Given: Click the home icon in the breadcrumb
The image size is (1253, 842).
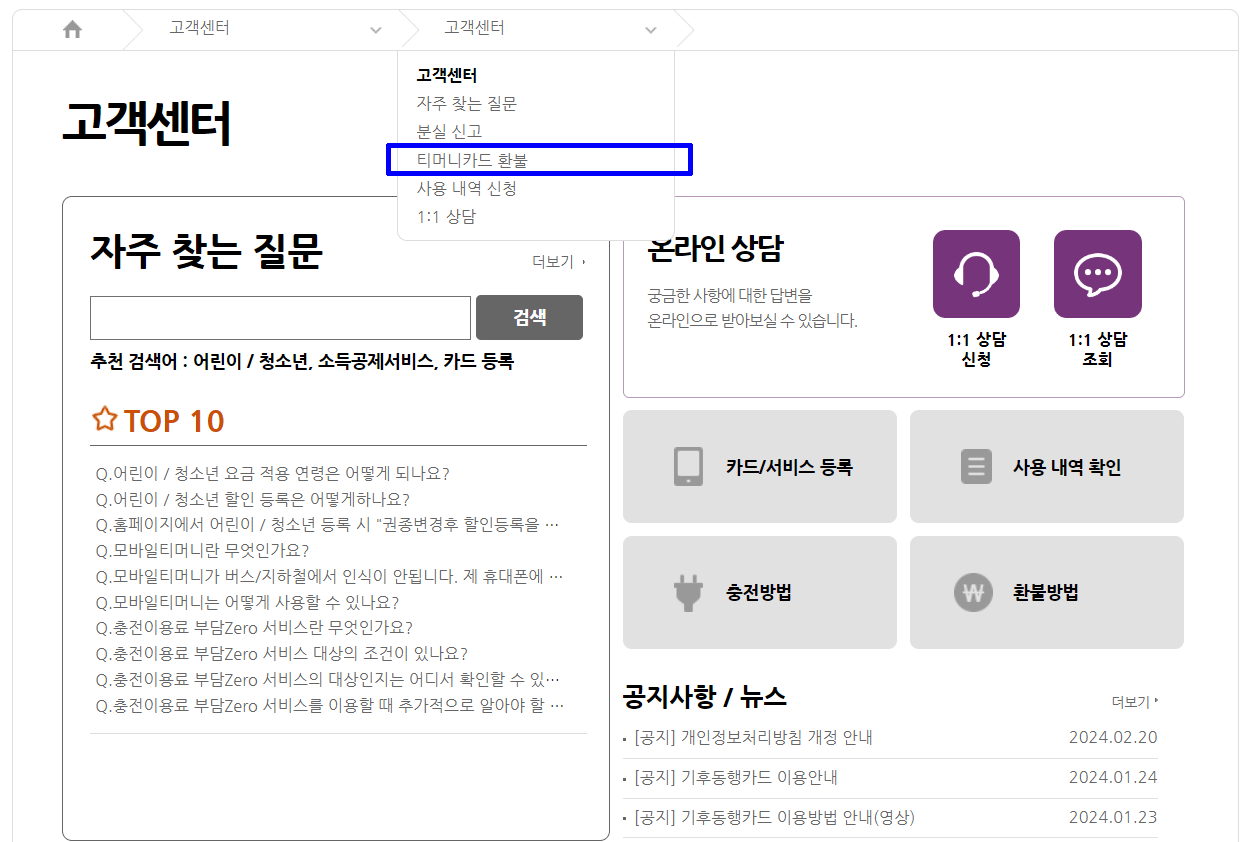Looking at the screenshot, I should click(x=72, y=29).
